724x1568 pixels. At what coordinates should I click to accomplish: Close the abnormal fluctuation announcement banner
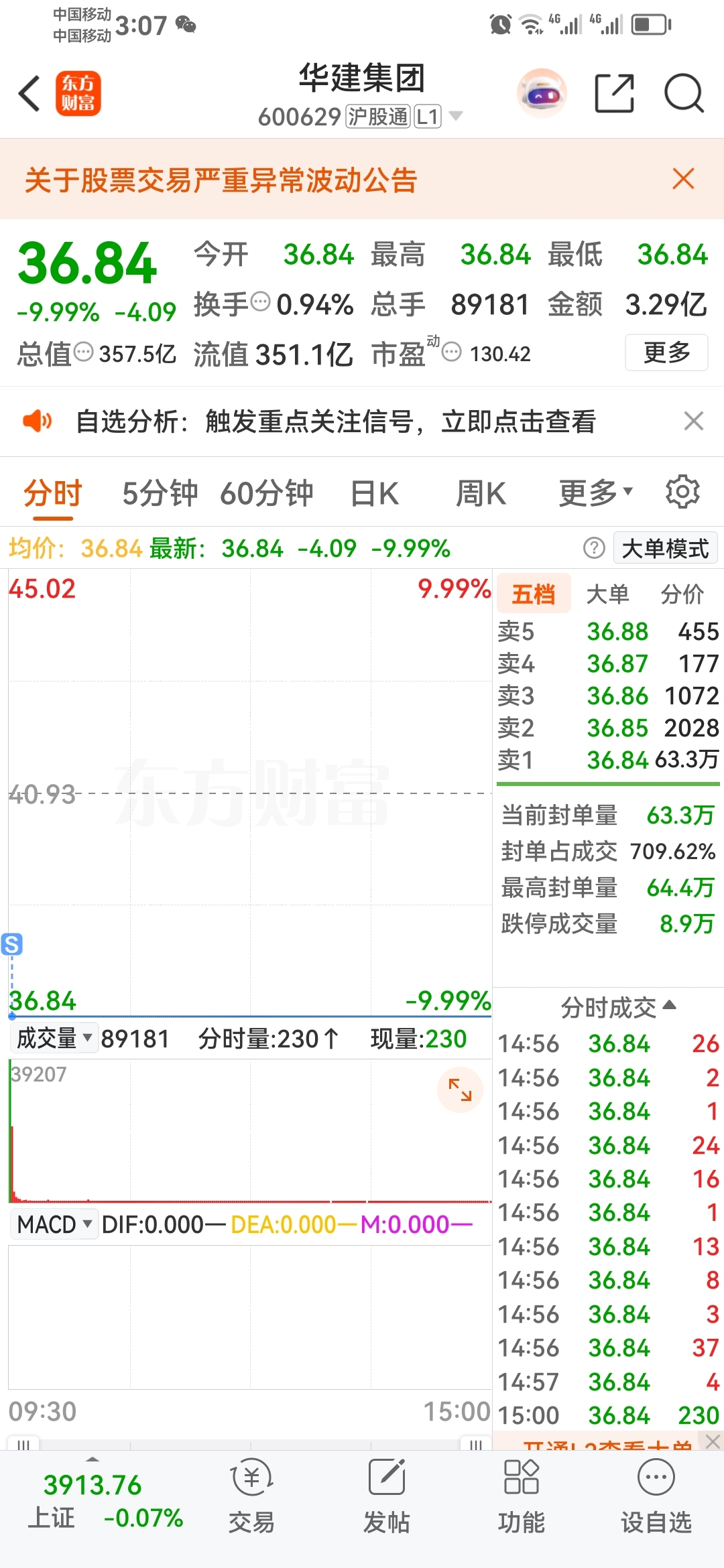coord(683,179)
